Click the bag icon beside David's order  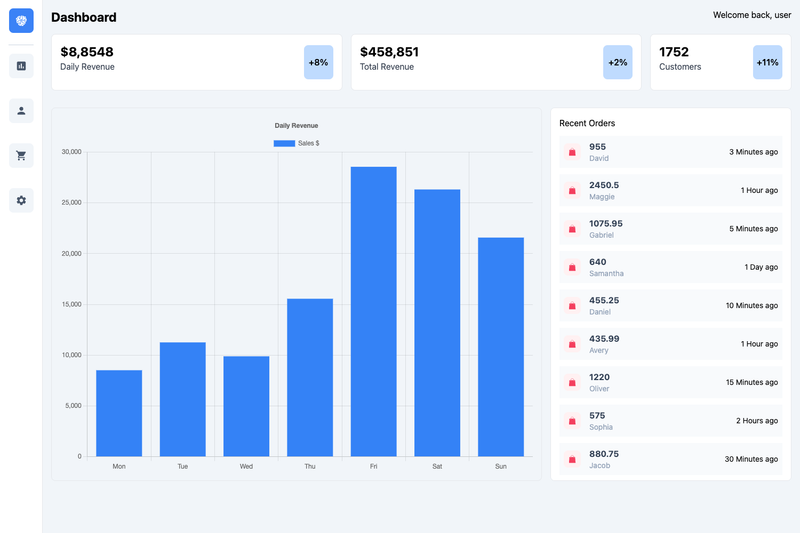point(572,152)
